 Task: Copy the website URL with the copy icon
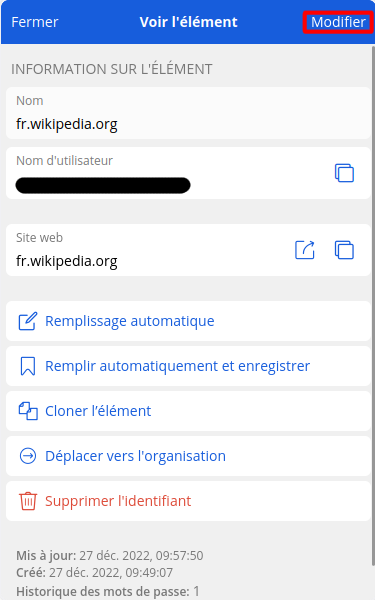(x=344, y=250)
